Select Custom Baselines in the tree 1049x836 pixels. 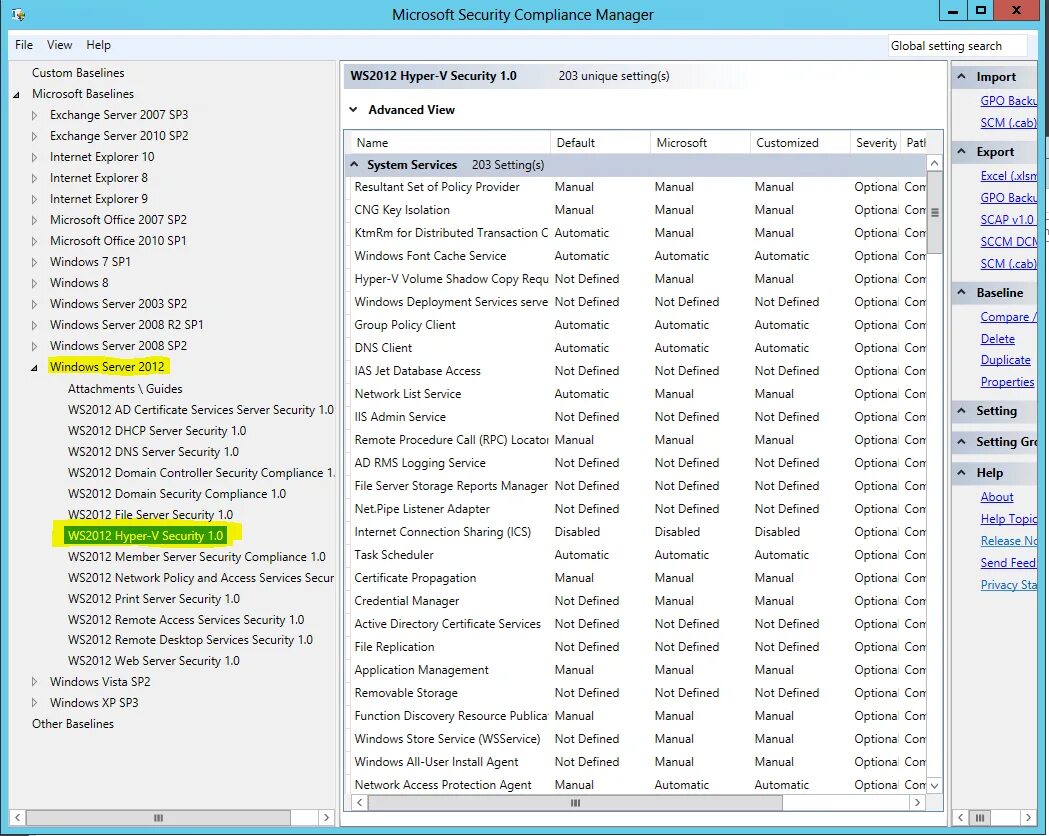pos(78,73)
